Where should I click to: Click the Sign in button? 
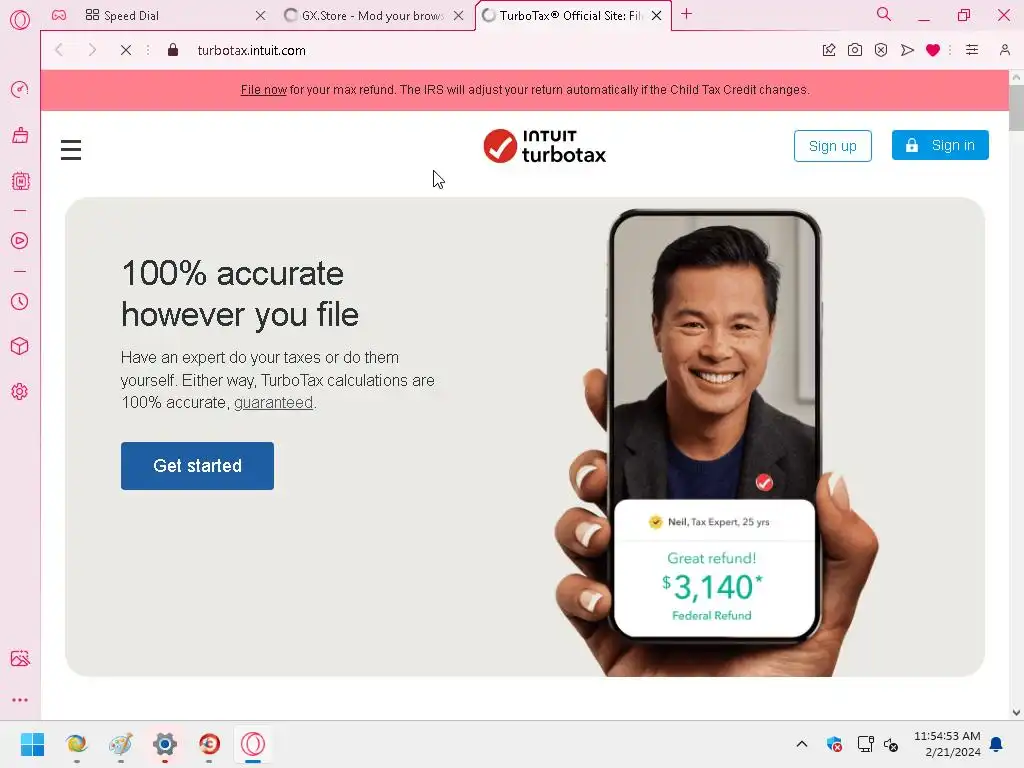[940, 145]
